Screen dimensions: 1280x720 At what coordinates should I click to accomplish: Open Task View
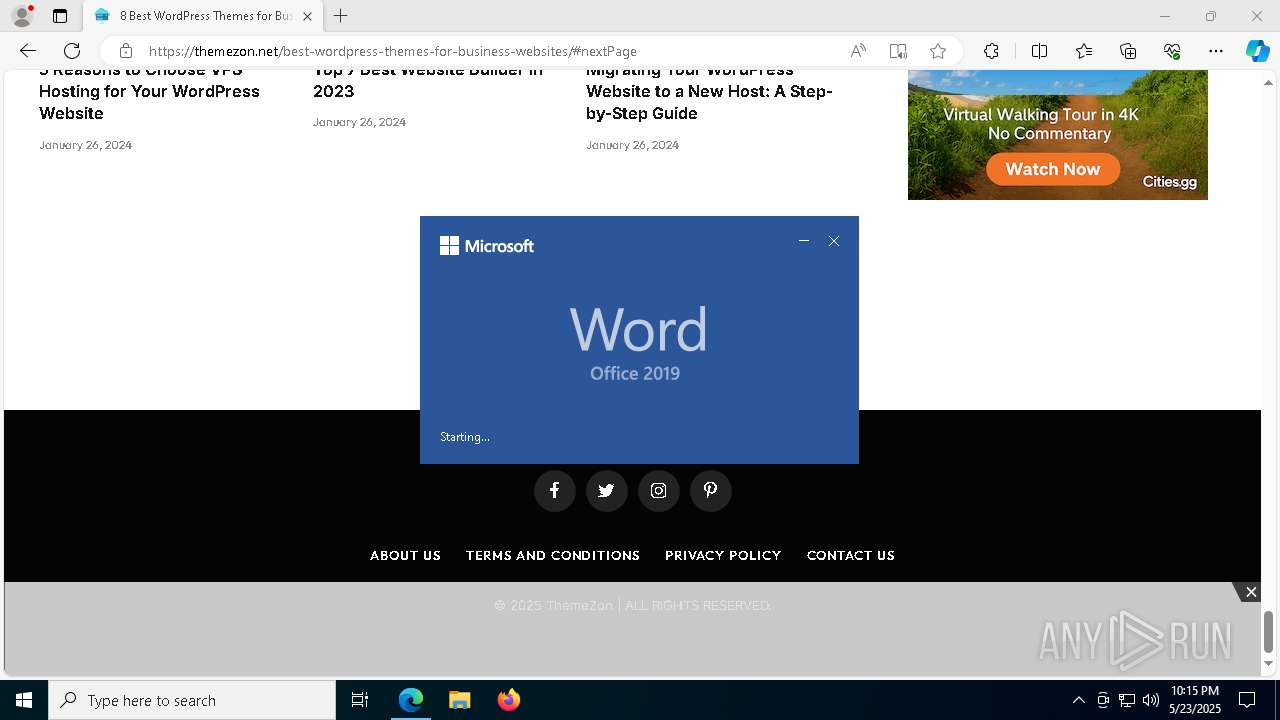pyautogui.click(x=360, y=700)
